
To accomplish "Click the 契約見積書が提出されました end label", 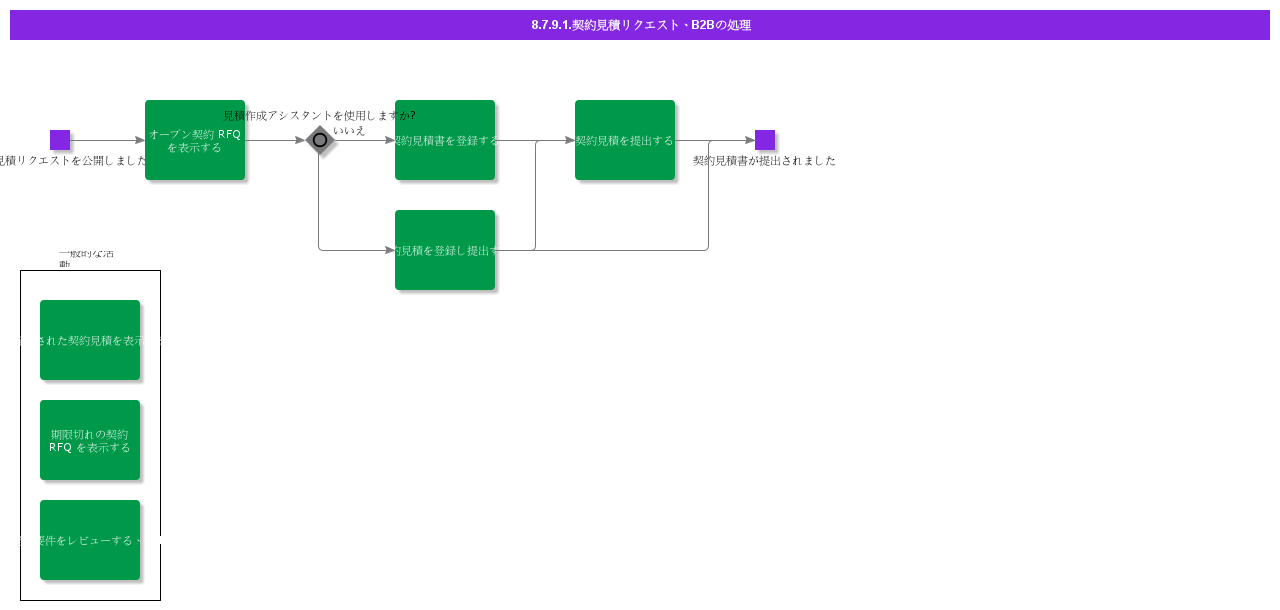I will 764,160.
